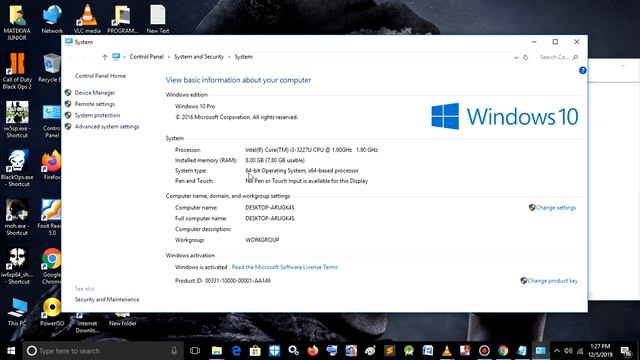Refresh the System window
This screenshot has width=640, height=360.
pyautogui.click(x=526, y=58)
